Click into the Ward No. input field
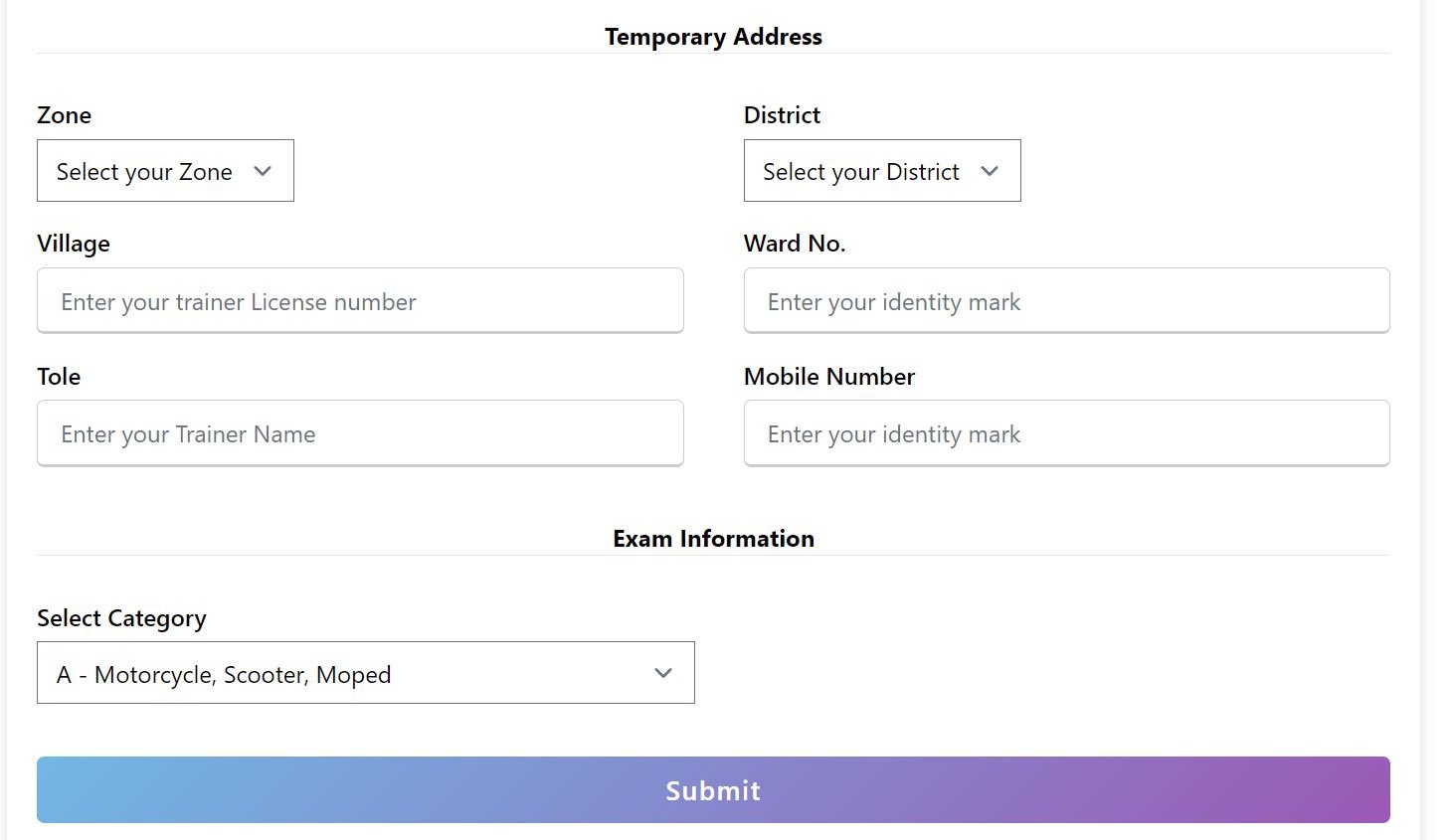 (1066, 301)
